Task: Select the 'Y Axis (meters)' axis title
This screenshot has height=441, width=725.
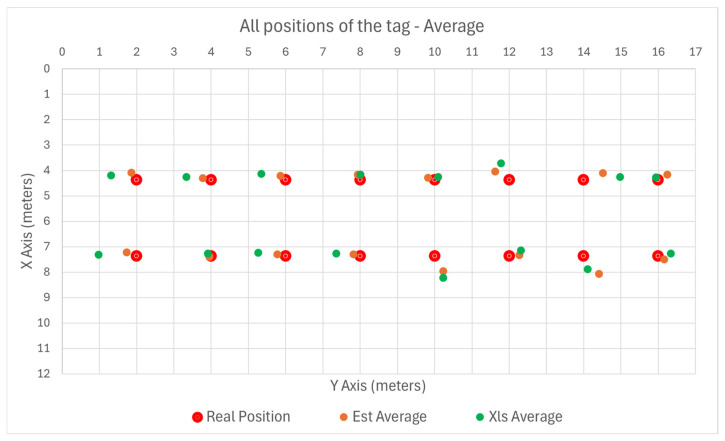Action: click(x=378, y=386)
